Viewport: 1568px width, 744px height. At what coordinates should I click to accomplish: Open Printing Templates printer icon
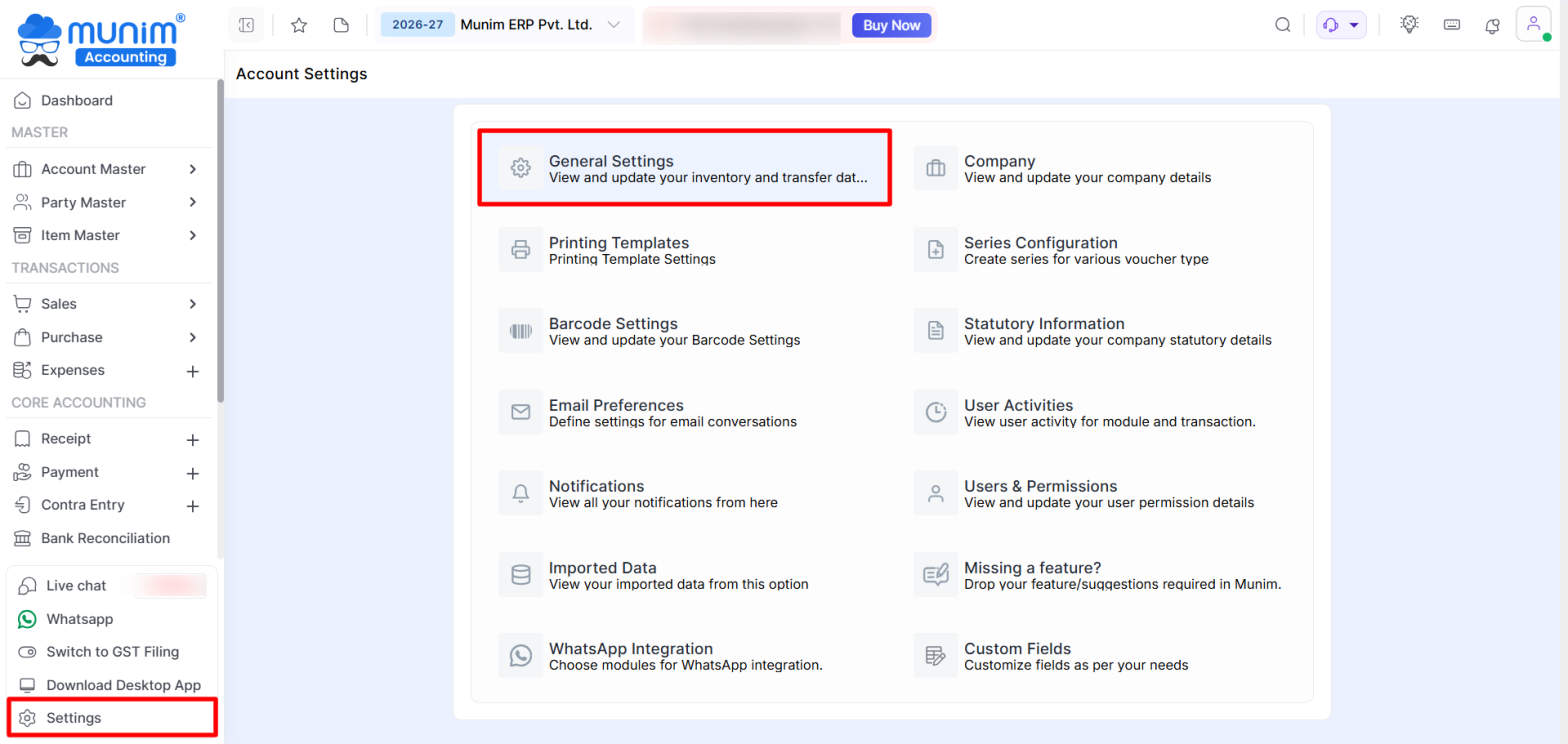[521, 250]
